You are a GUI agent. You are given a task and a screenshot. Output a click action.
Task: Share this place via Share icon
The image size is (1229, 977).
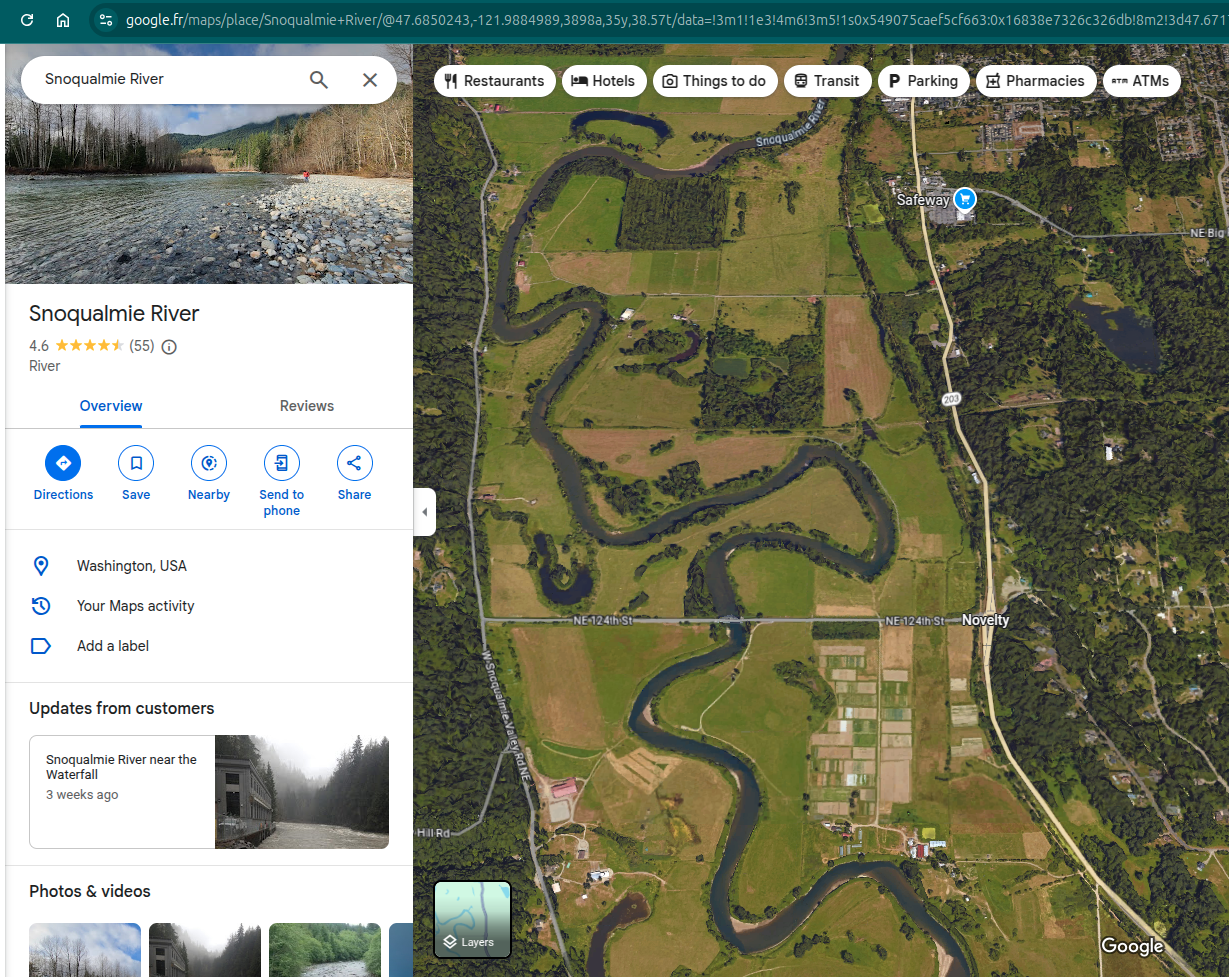(x=354, y=464)
